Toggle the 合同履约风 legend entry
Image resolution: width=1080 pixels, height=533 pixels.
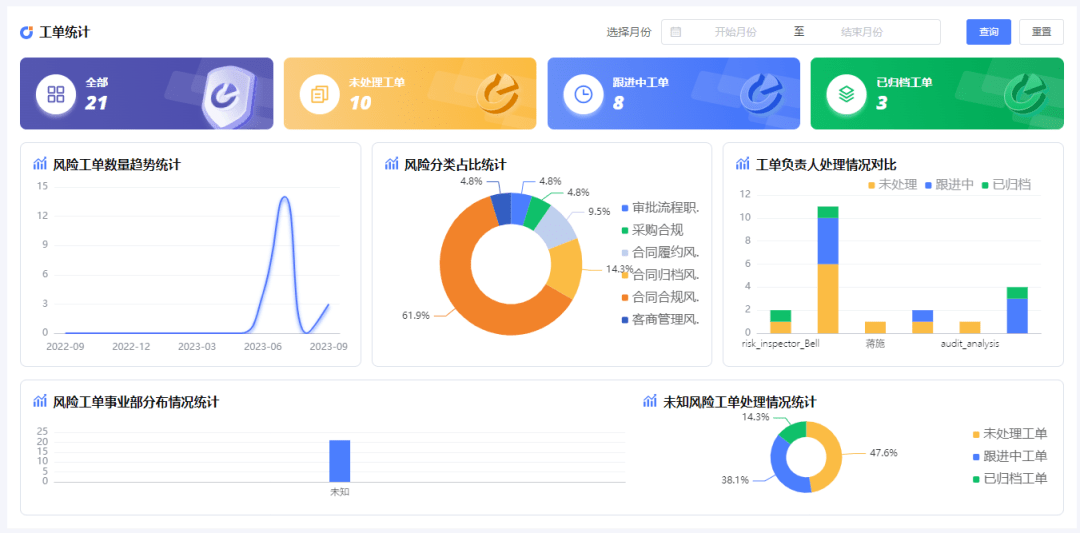[x=661, y=253]
